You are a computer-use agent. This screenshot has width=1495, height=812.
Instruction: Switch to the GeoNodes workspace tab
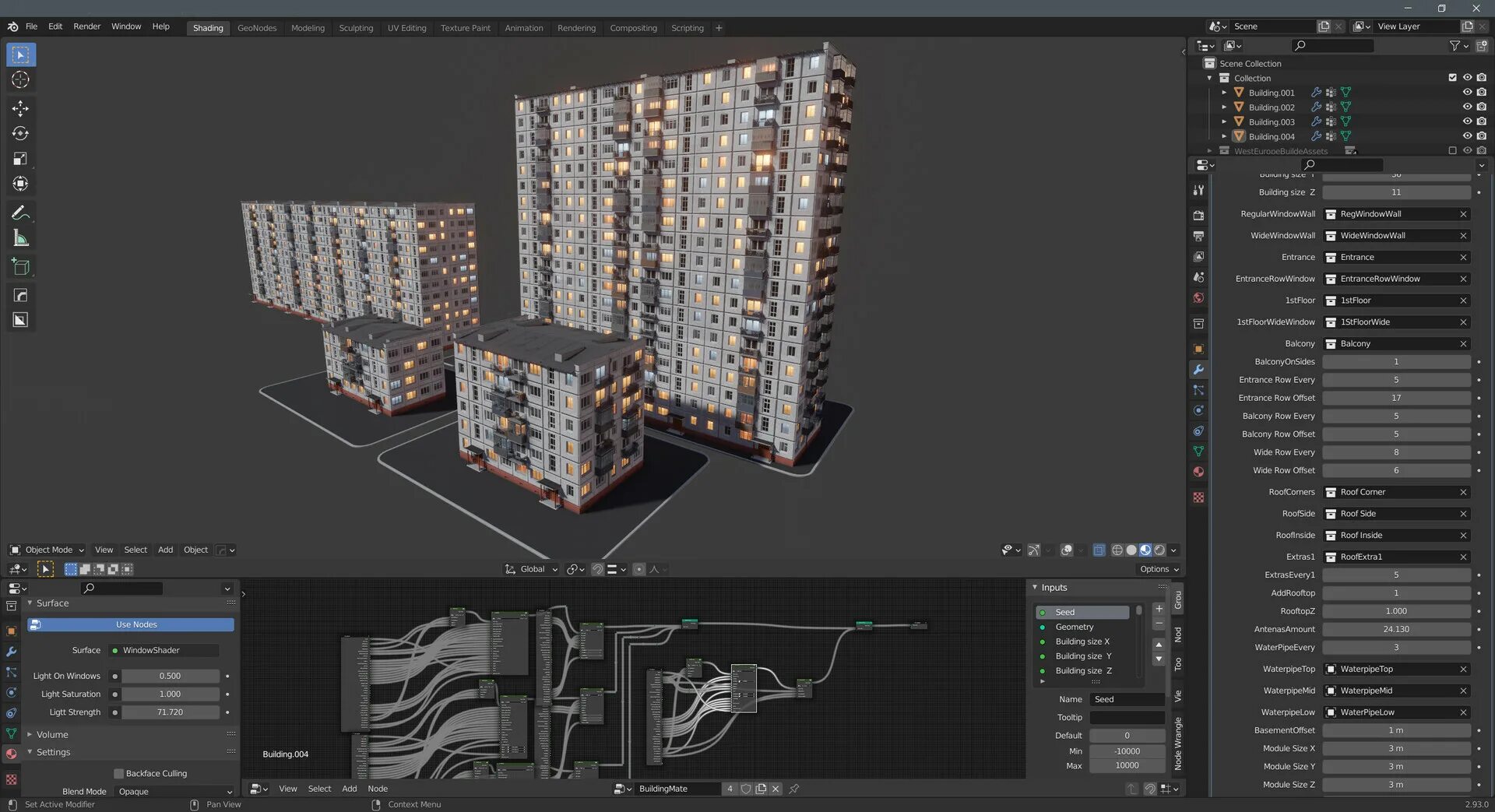[257, 28]
